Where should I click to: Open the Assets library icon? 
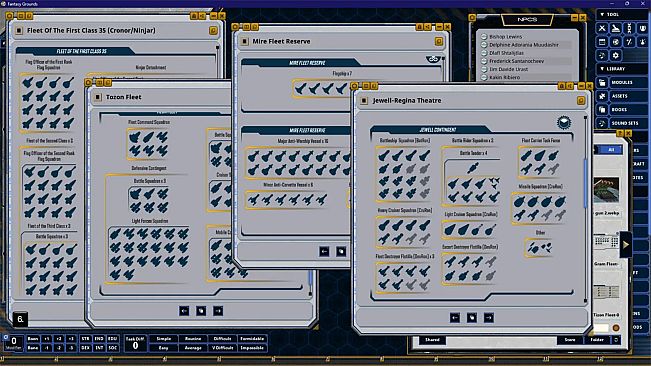[x=602, y=96]
